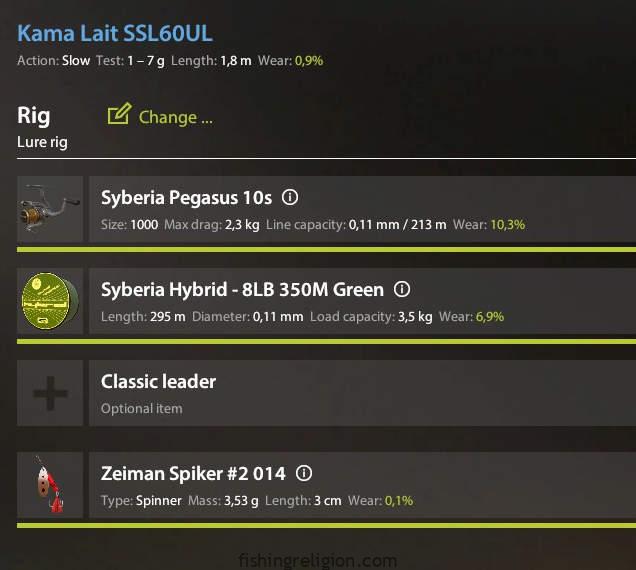Viewport: 636px width, 570px height.
Task: Click the Rig section heading
Action: pyautogui.click(x=34, y=116)
